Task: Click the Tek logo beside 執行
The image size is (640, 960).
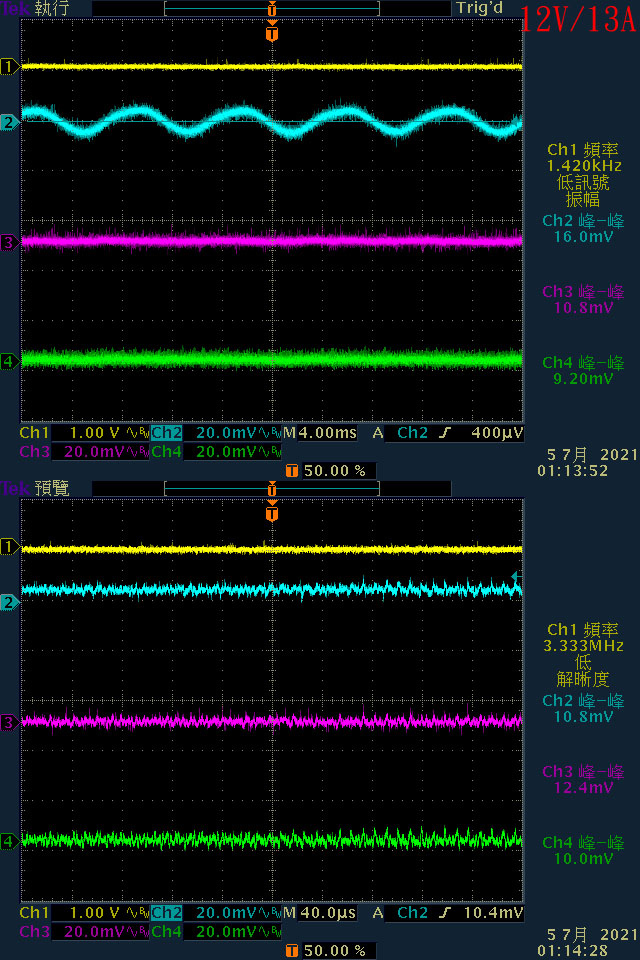Action: [x=15, y=9]
